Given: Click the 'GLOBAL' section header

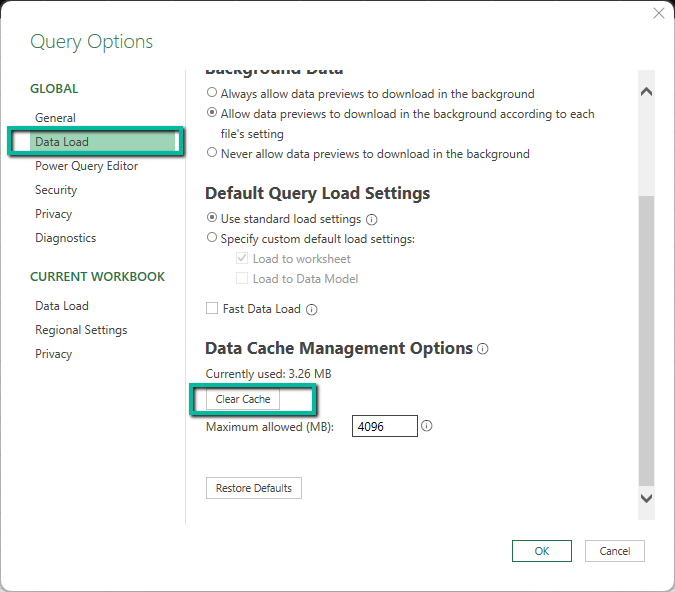Looking at the screenshot, I should coord(54,89).
